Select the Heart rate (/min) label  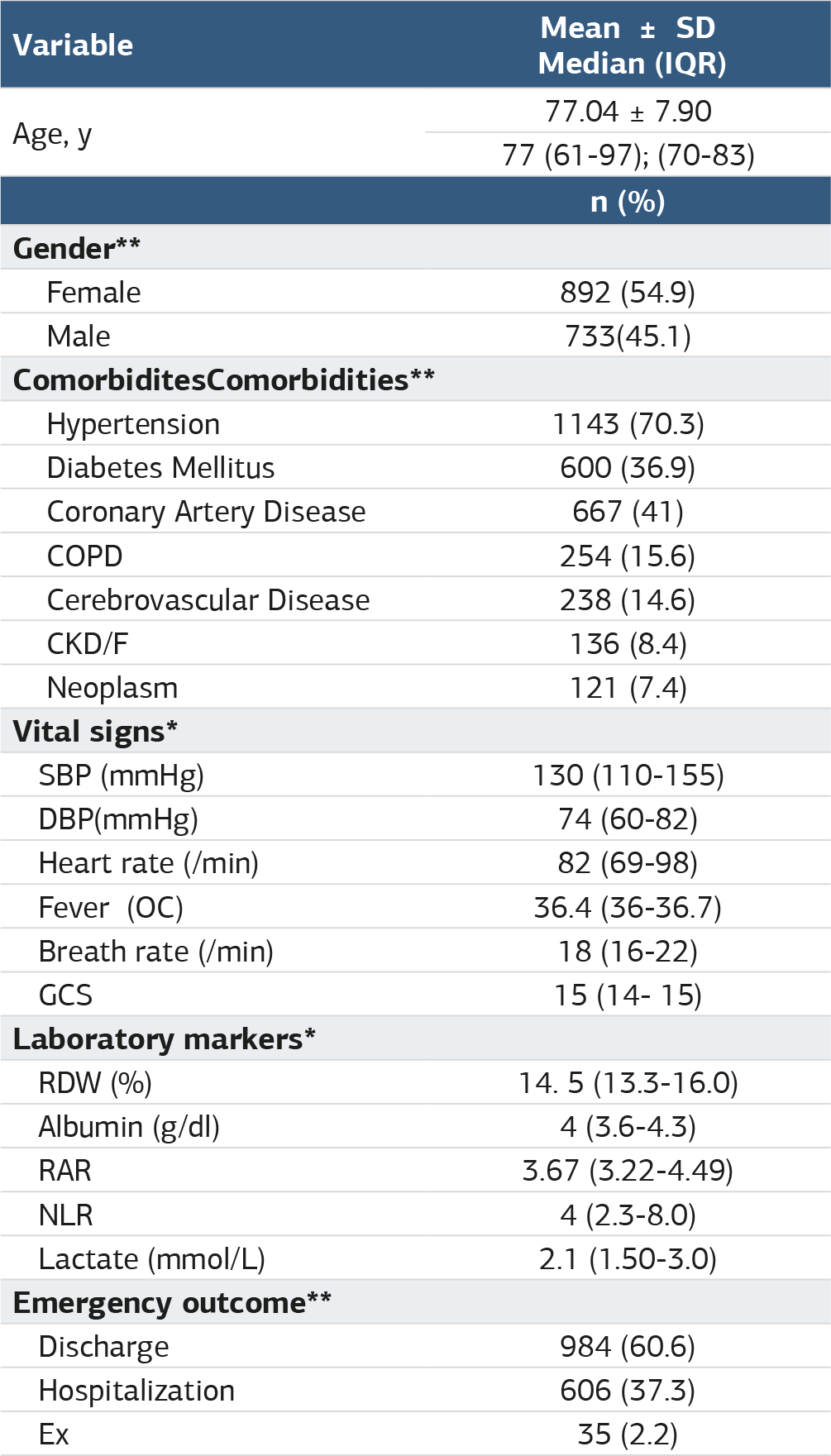coord(149,863)
